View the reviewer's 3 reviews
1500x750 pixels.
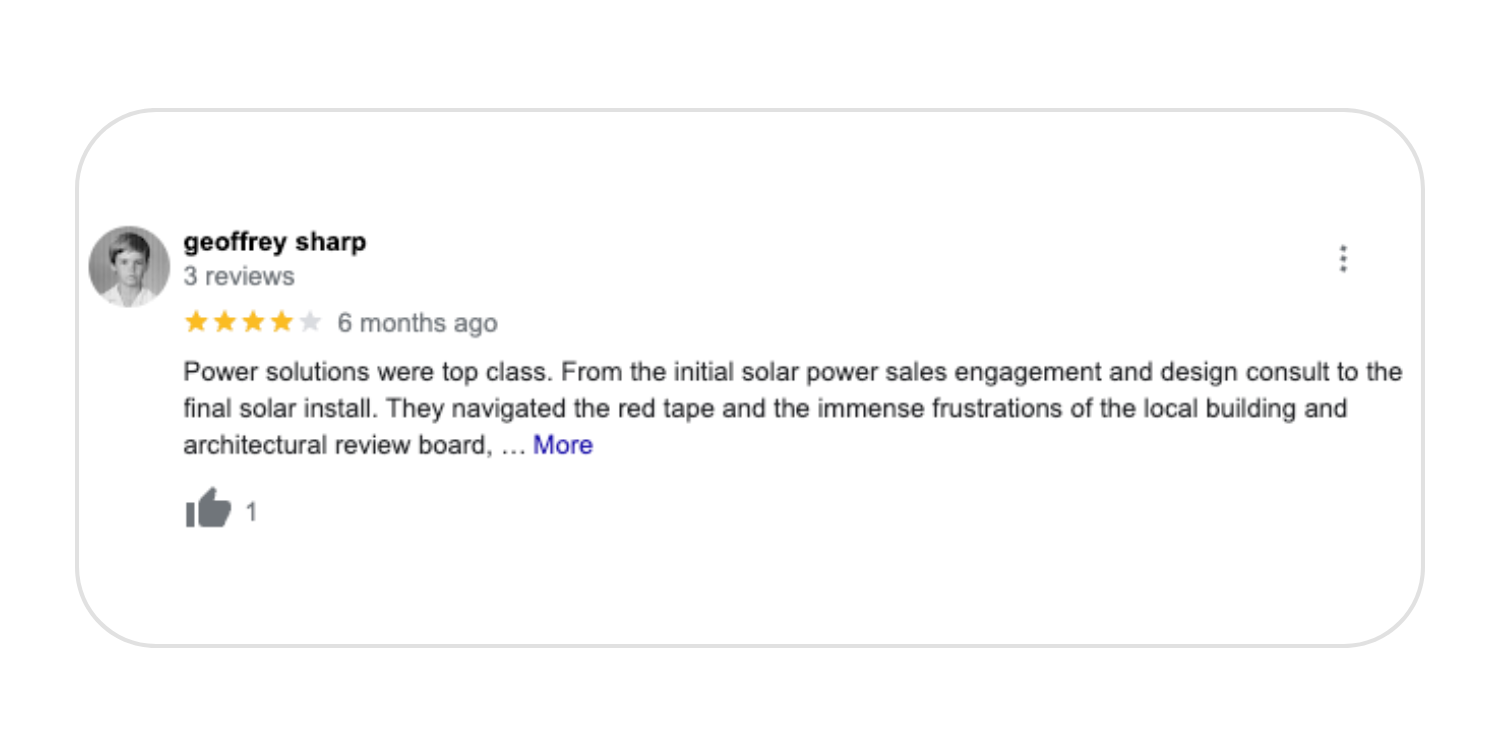pos(239,276)
